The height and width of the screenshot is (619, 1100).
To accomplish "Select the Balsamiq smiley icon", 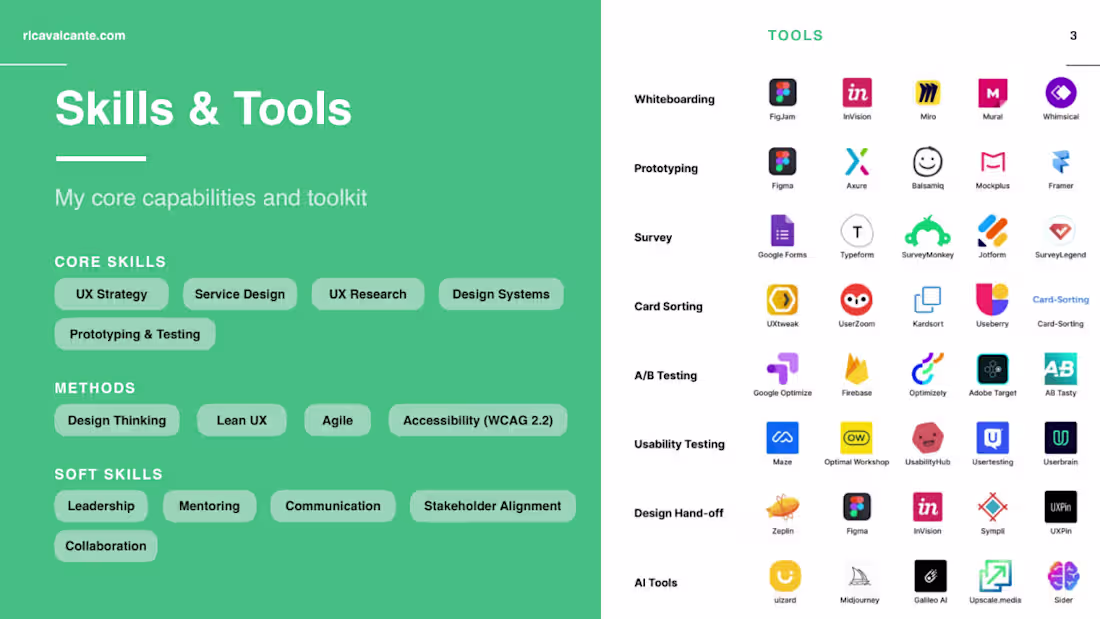I will pos(927,161).
